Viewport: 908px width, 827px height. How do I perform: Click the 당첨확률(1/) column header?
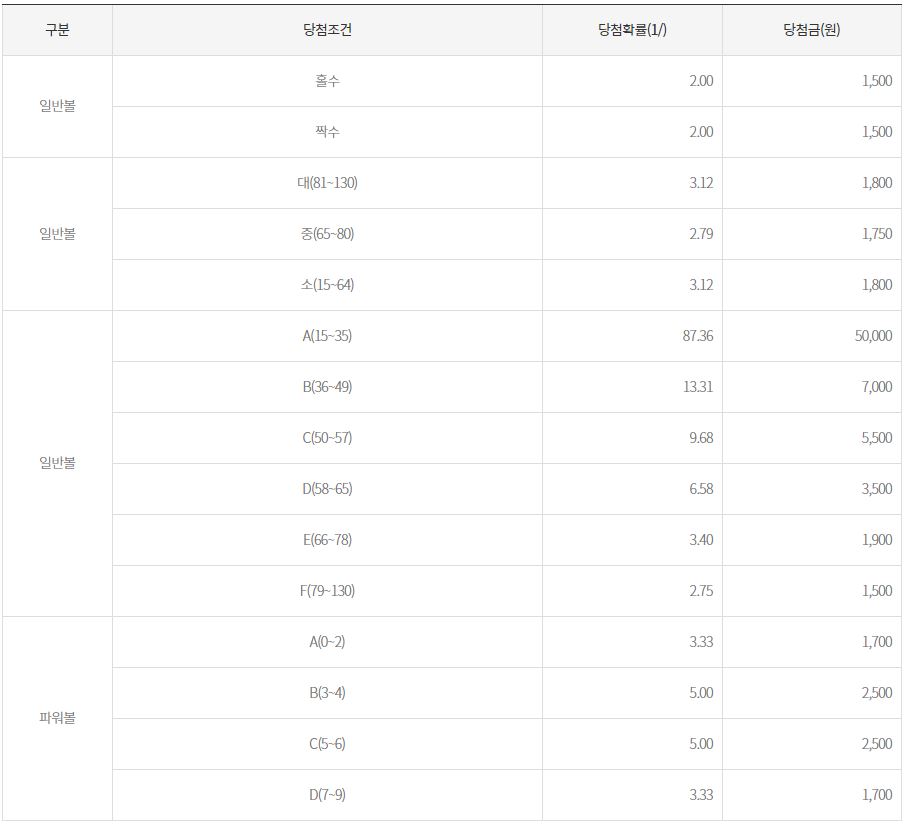632,30
